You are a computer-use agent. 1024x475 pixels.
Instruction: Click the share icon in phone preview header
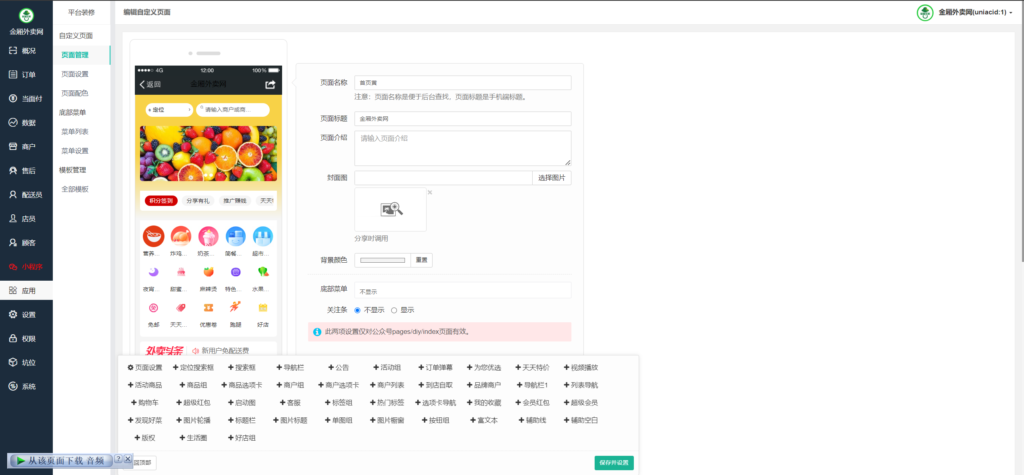click(x=269, y=84)
